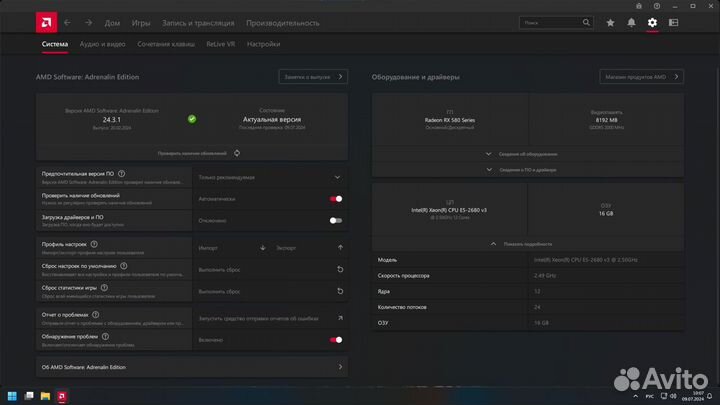Image resolution: width=720 pixels, height=405 pixels.
Task: Expand Сведения о ПО и драйвере section
Action: (x=528, y=169)
